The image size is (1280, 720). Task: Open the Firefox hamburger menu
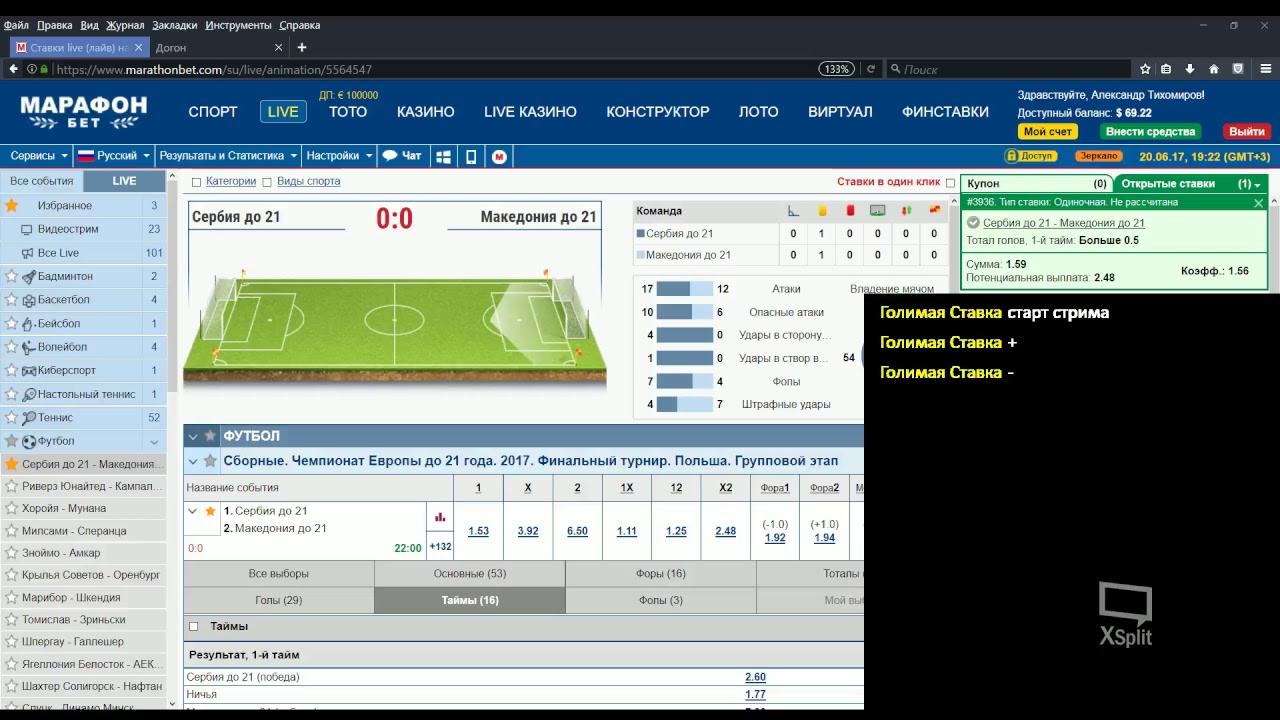coord(1266,69)
